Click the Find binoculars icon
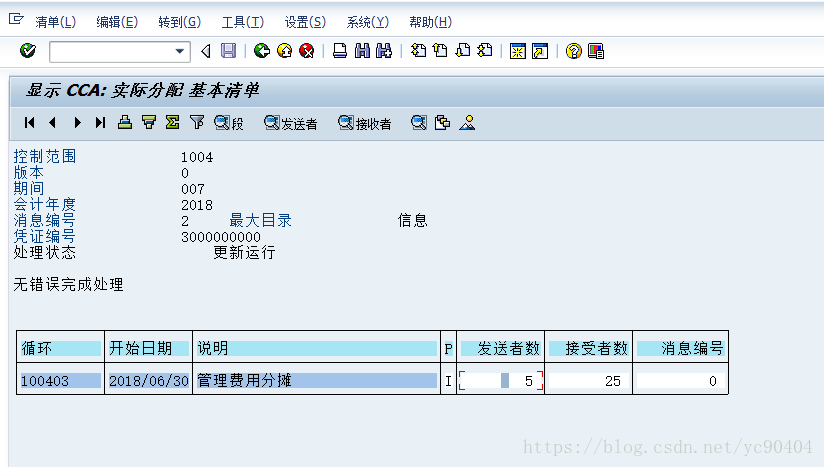Viewport: 824px width, 467px height. tap(362, 51)
